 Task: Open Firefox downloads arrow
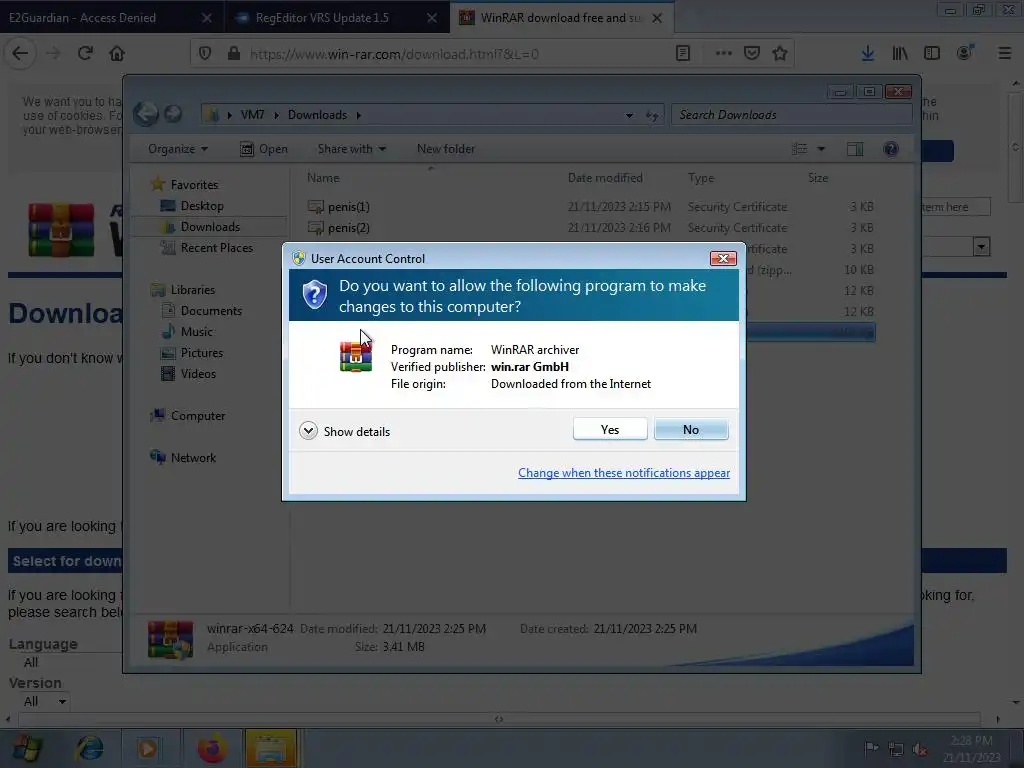(867, 54)
